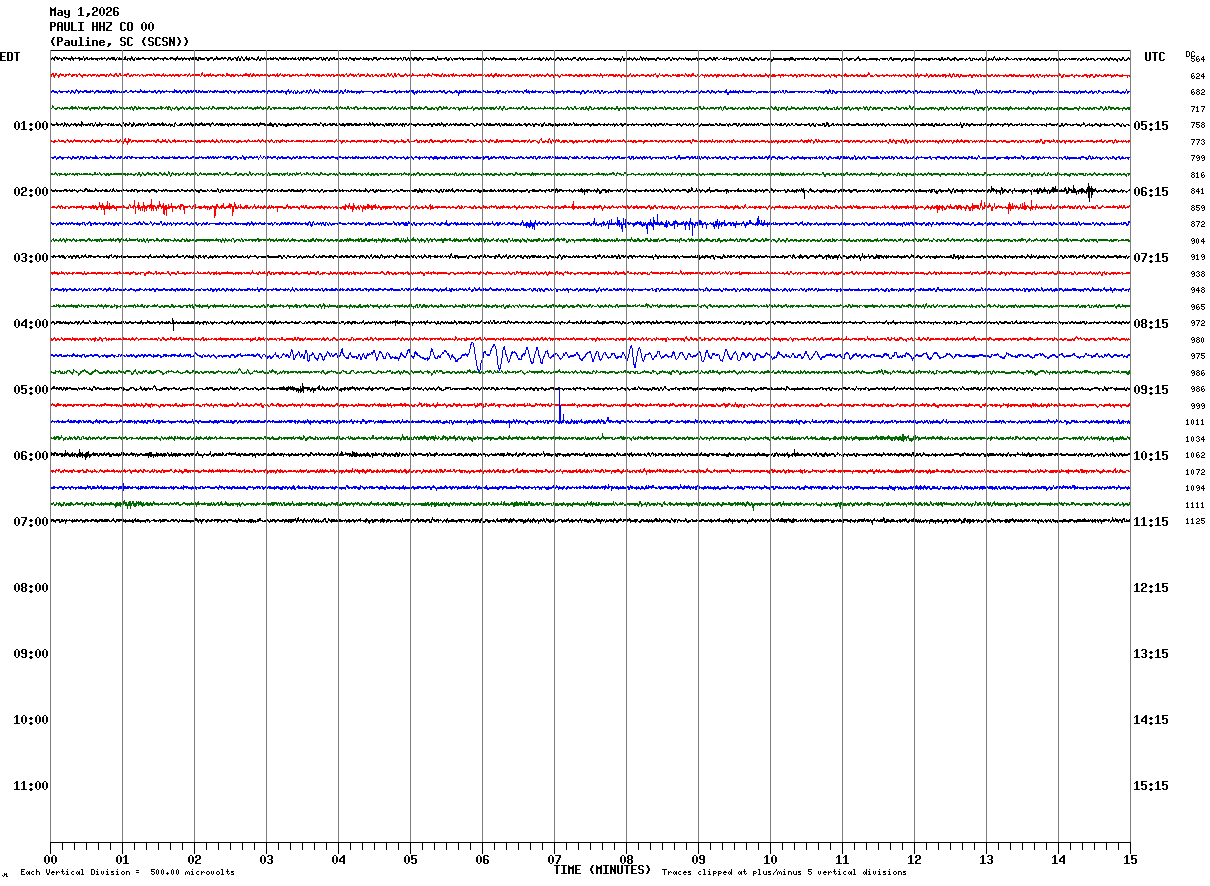Click the PAULI HHZ CO 00 station header
Viewport: 1210px width, 886px height.
tap(102, 27)
